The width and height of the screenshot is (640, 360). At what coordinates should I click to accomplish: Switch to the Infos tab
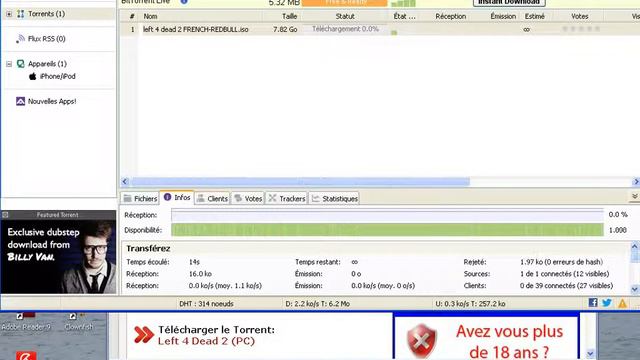(x=177, y=198)
